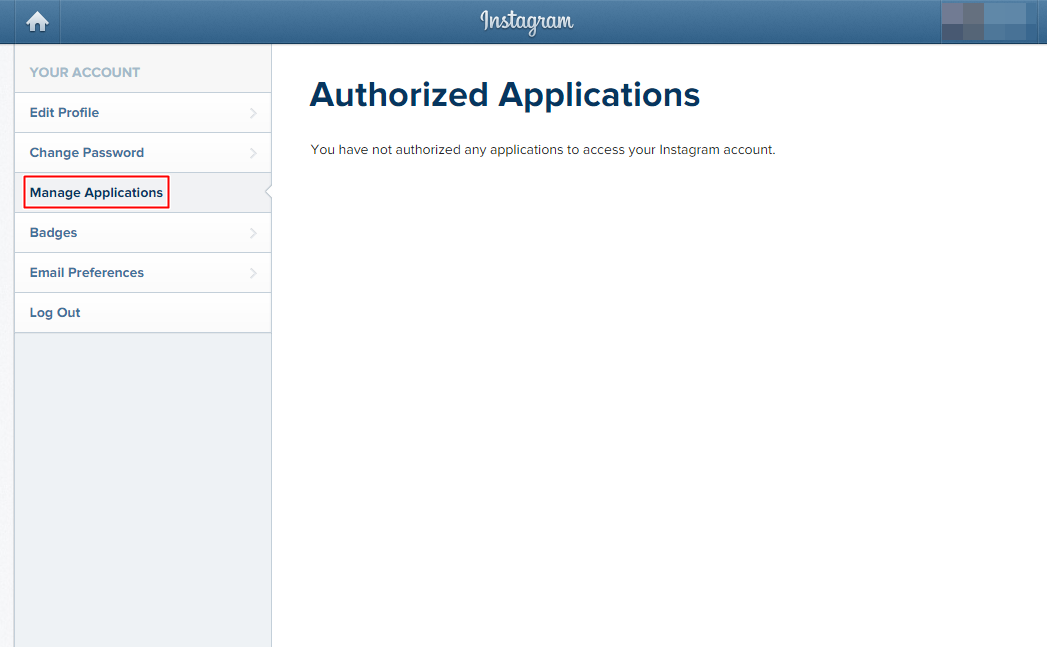Screen dimensions: 1047x647
Task: Go to the Instagram home icon
Action: pyautogui.click(x=37, y=22)
